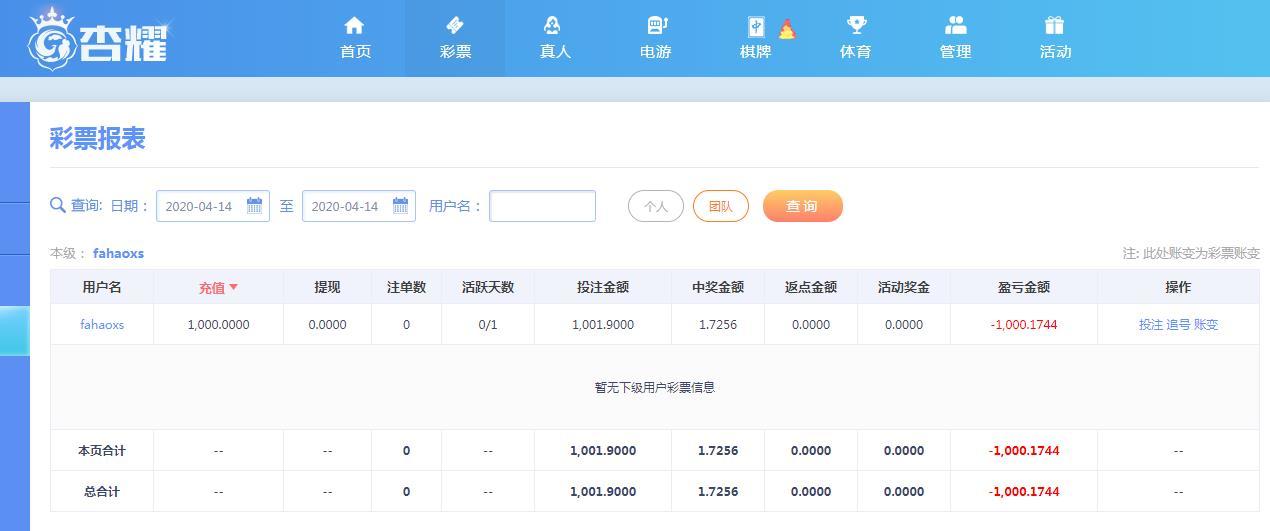The image size is (1270, 531).
Task: Click the 体育 trophy icon
Action: pyautogui.click(x=856, y=25)
